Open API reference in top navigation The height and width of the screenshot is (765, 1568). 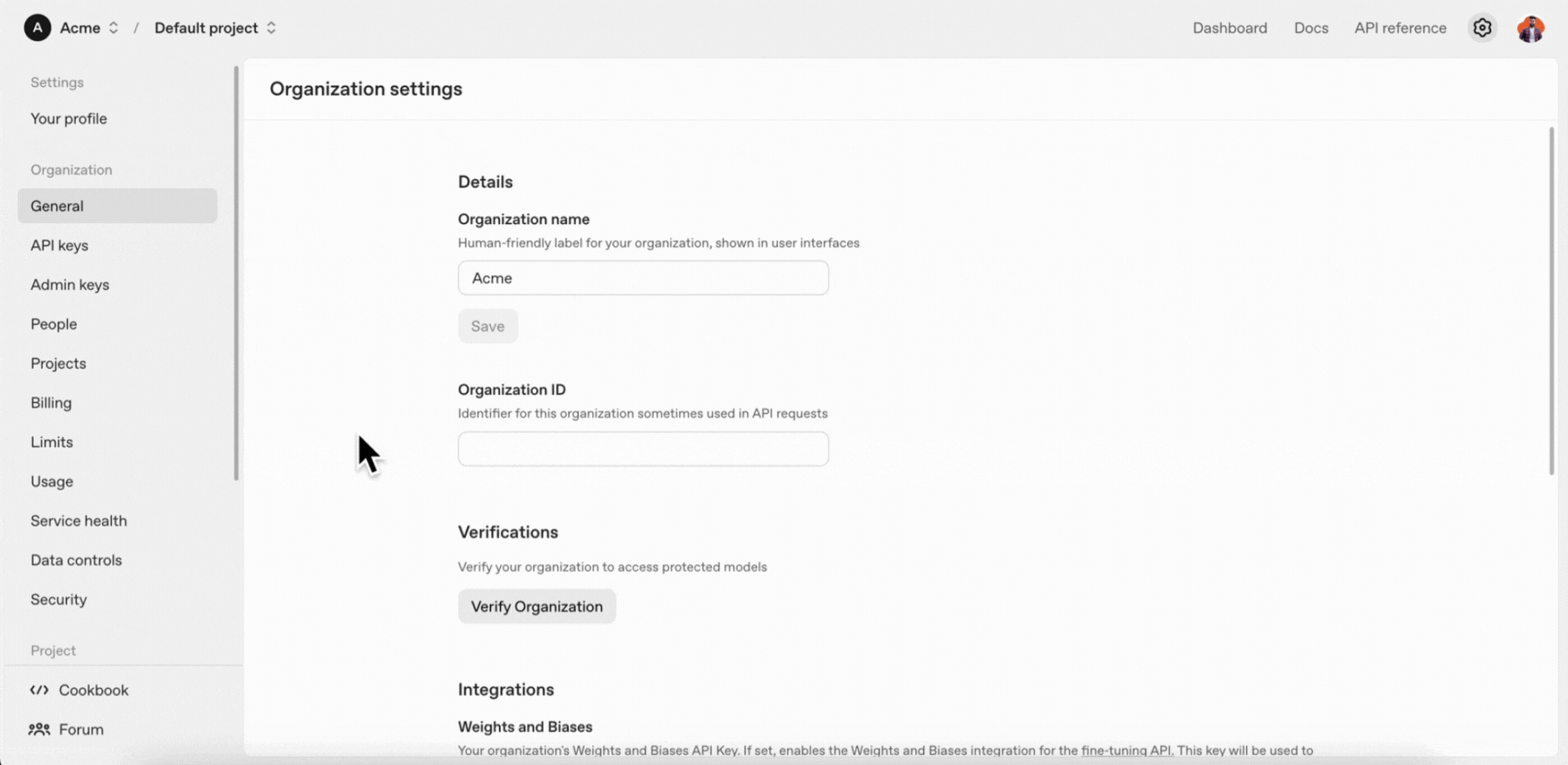pos(1400,28)
